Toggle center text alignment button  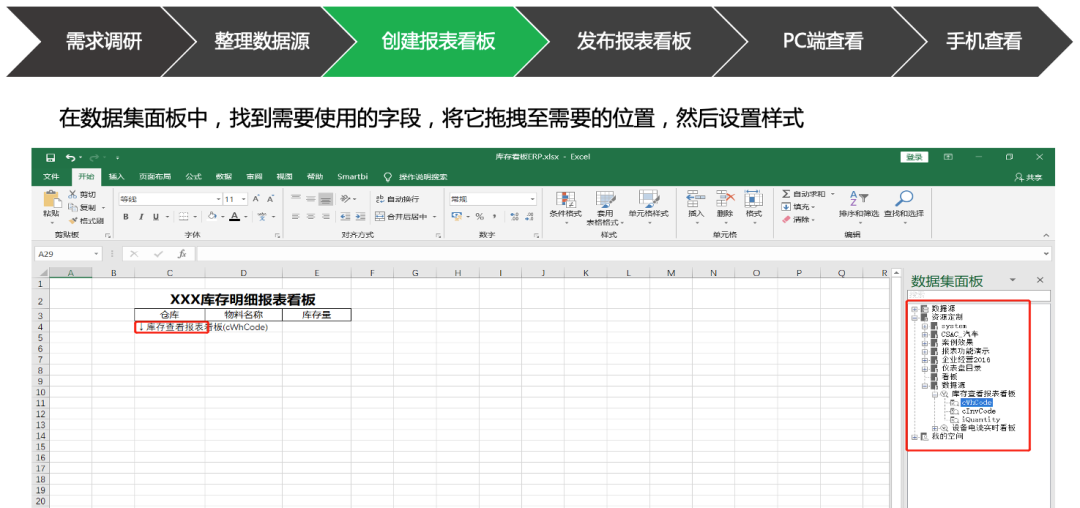coord(310,216)
